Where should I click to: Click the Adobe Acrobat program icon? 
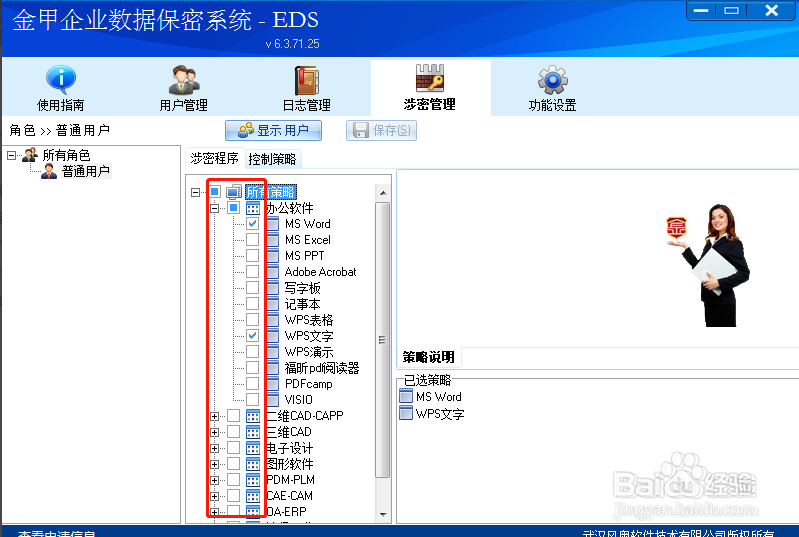pos(272,272)
